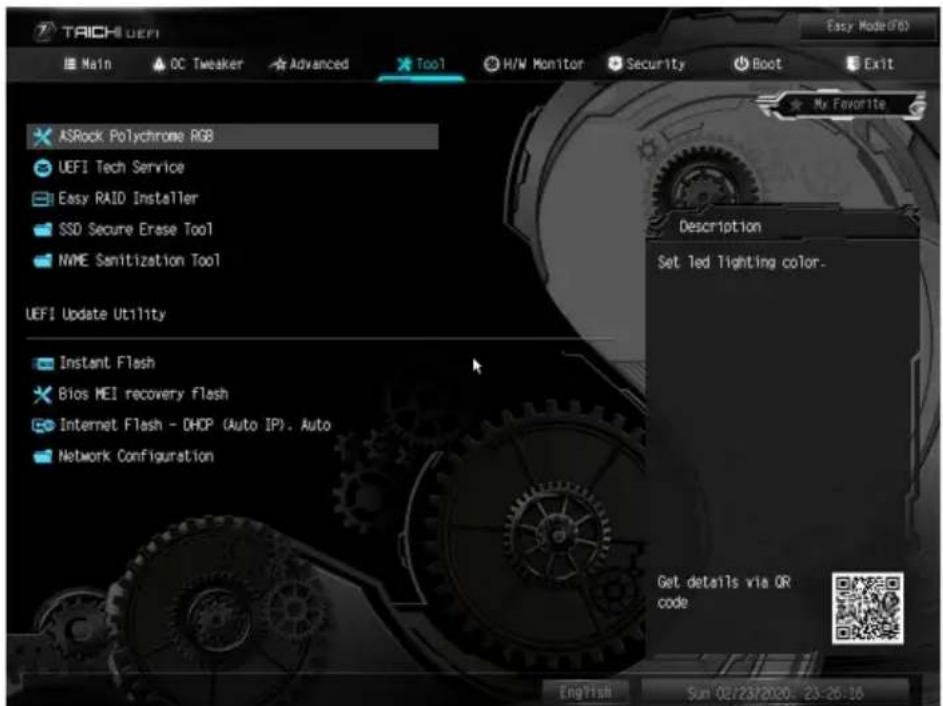
Task: Click the Taichi UEFI logo icon
Action: (44, 31)
